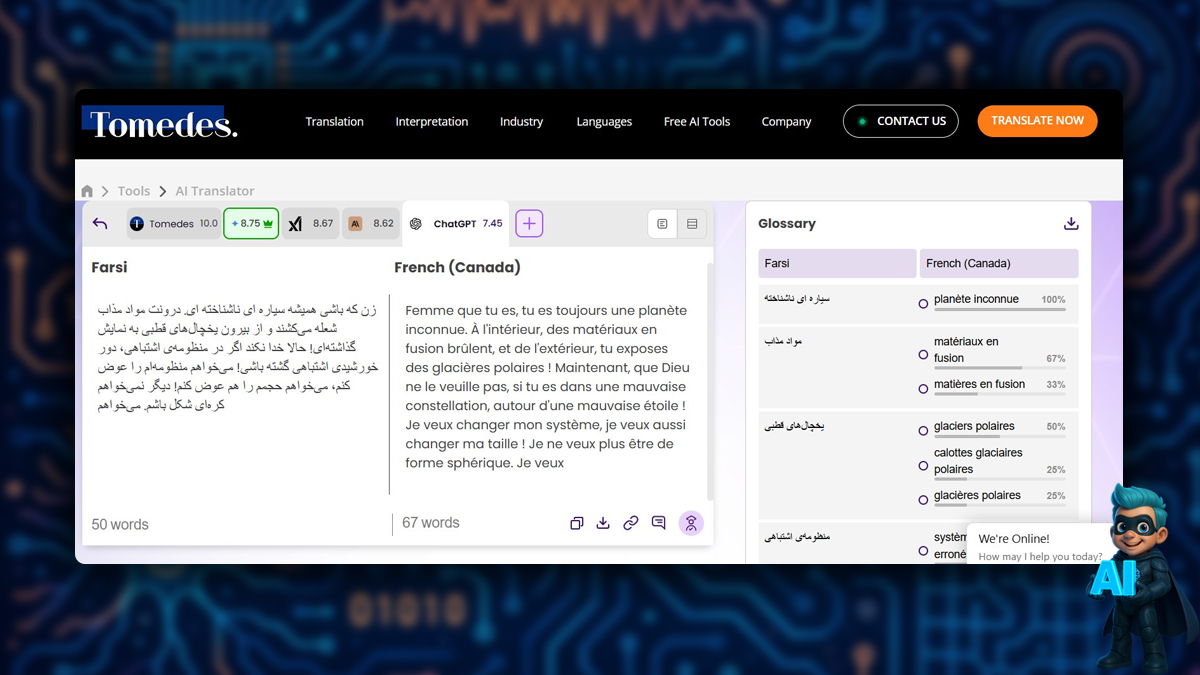
Task: Click the 'We're Online!' chat bubble
Action: click(1040, 546)
